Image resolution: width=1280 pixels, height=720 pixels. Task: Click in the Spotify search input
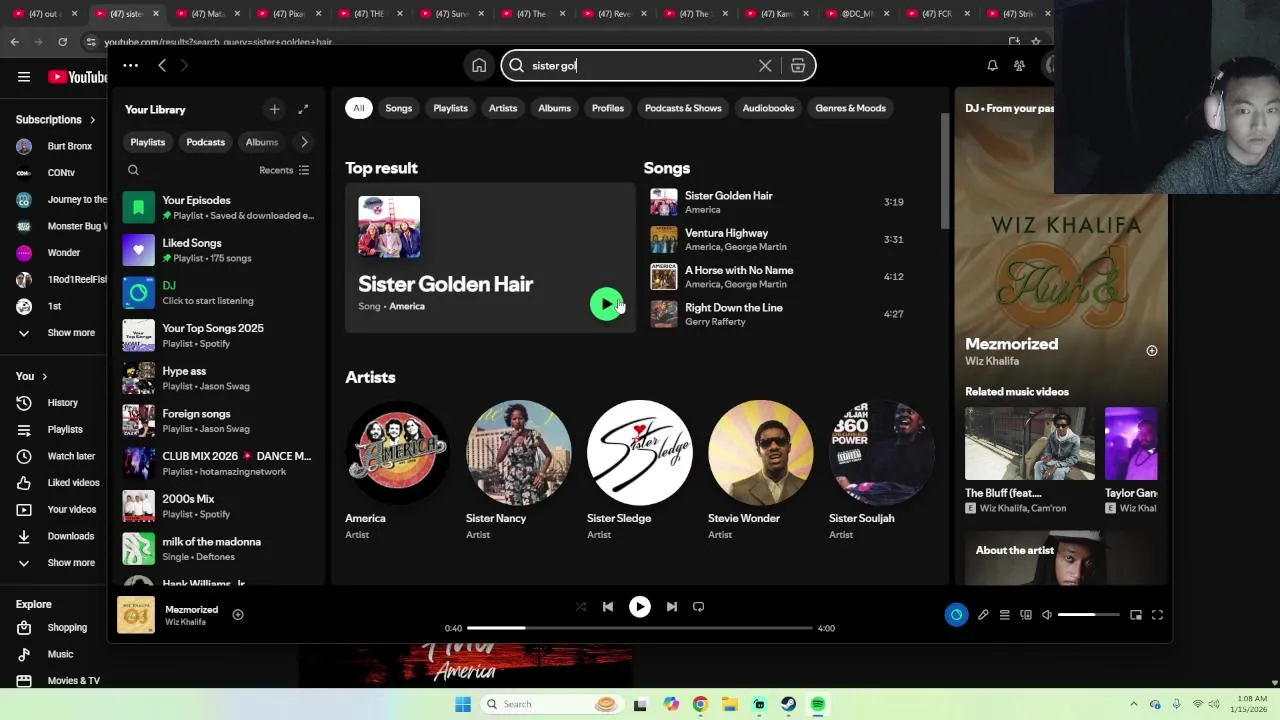tap(640, 66)
